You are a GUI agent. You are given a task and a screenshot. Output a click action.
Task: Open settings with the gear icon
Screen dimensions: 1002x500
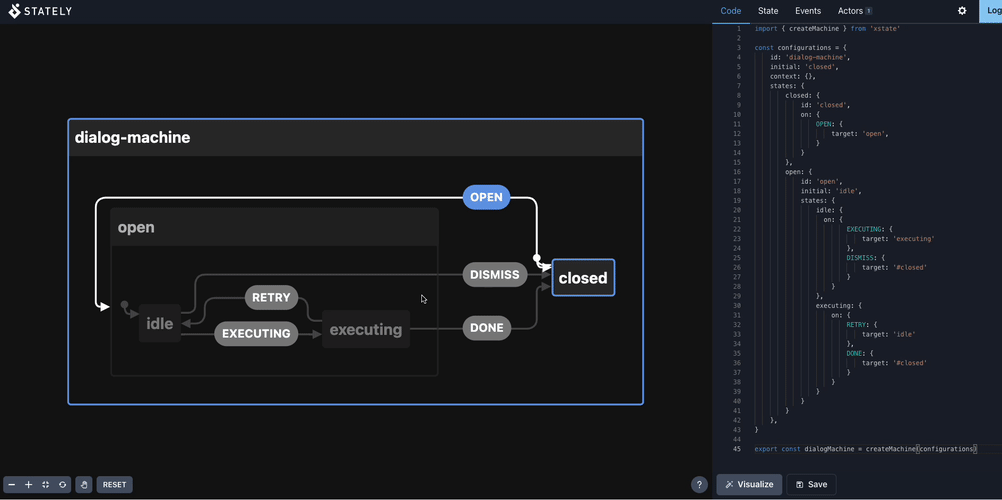point(962,11)
